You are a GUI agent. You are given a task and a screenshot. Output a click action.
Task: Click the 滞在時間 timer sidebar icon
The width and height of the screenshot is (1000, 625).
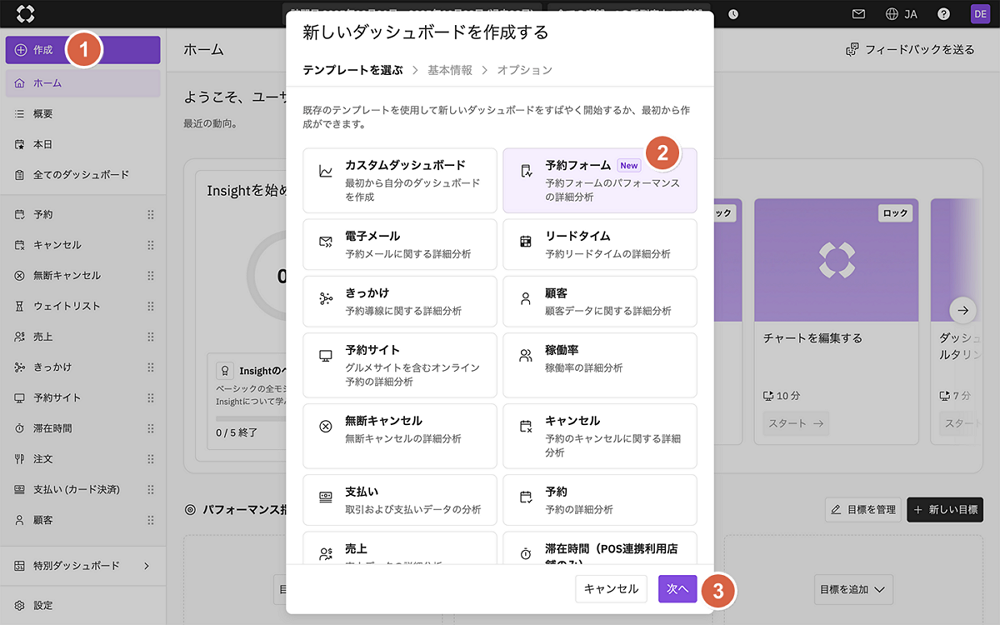(19, 429)
